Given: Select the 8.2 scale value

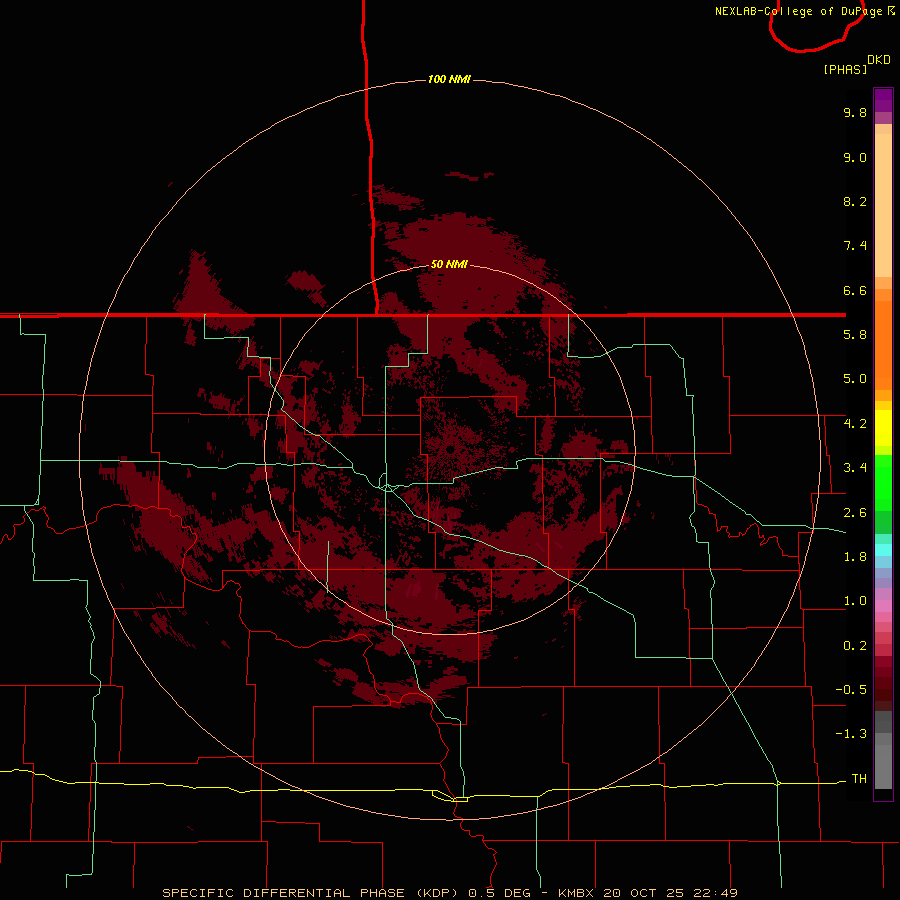Looking at the screenshot, I should click(x=855, y=201).
